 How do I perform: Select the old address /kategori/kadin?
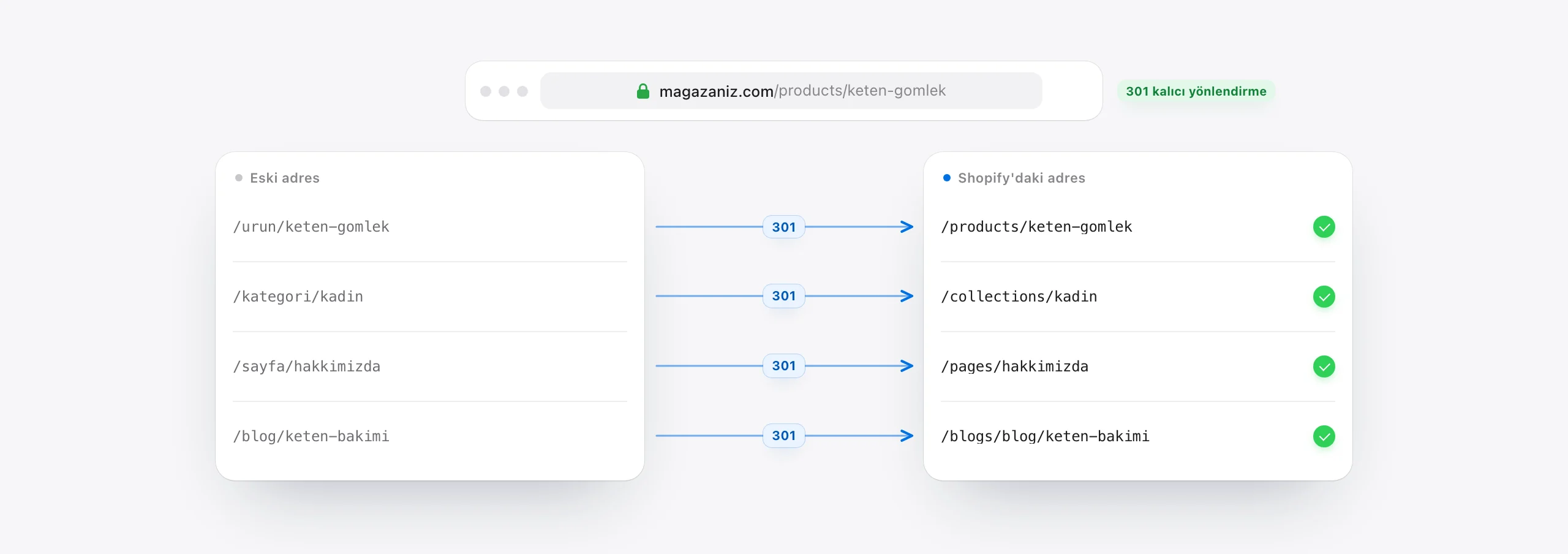pyautogui.click(x=298, y=297)
